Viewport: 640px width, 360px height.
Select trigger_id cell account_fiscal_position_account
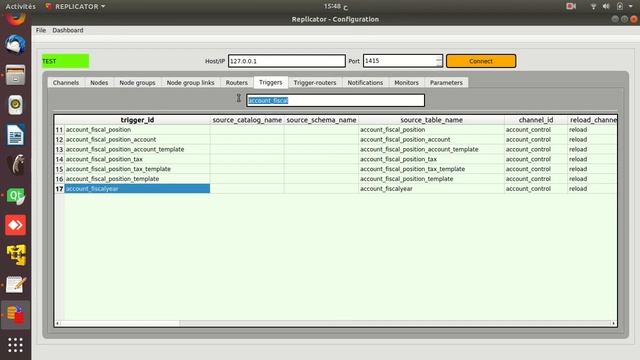[137, 140]
